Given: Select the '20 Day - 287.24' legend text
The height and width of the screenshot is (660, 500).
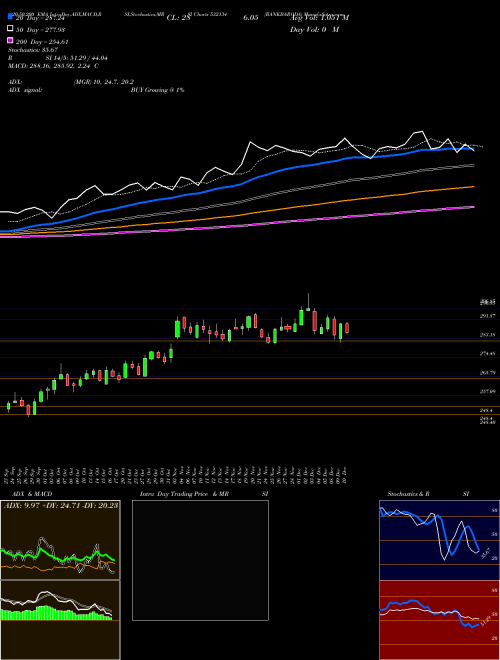Looking at the screenshot, I should point(40,18).
